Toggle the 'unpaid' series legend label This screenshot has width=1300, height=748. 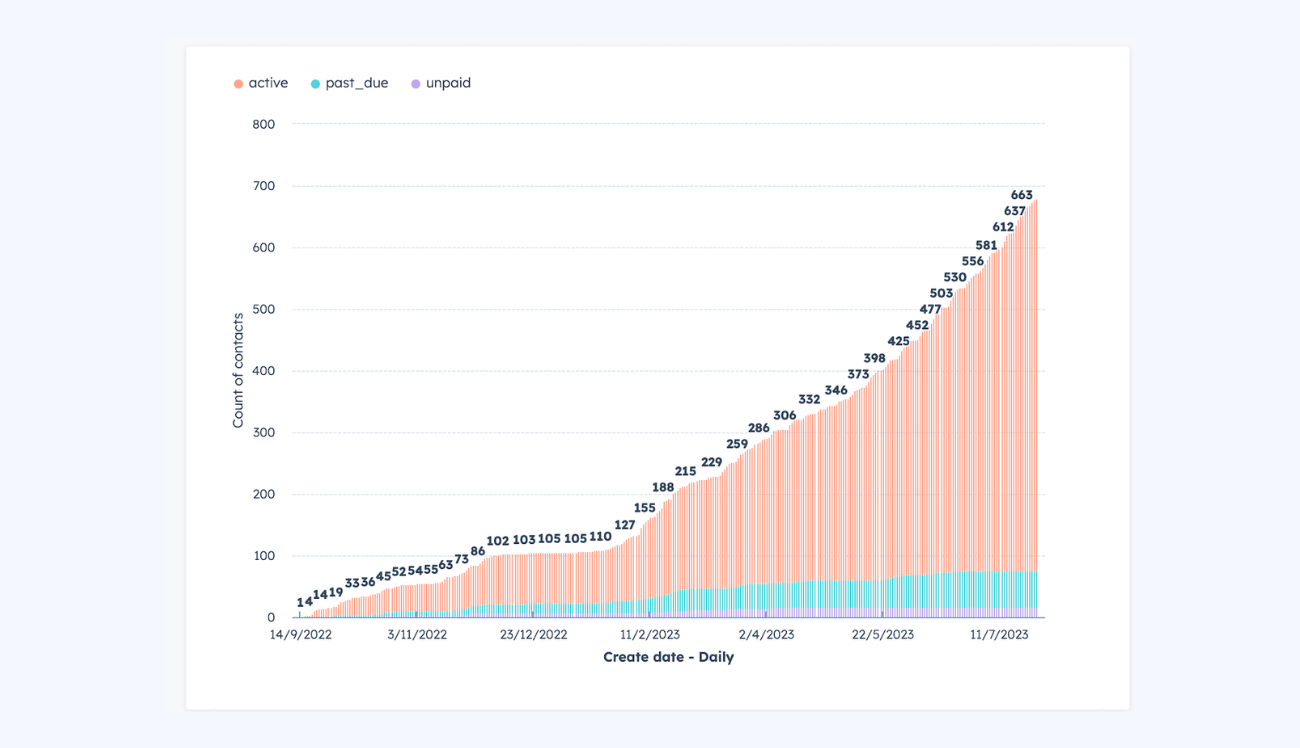pos(448,83)
